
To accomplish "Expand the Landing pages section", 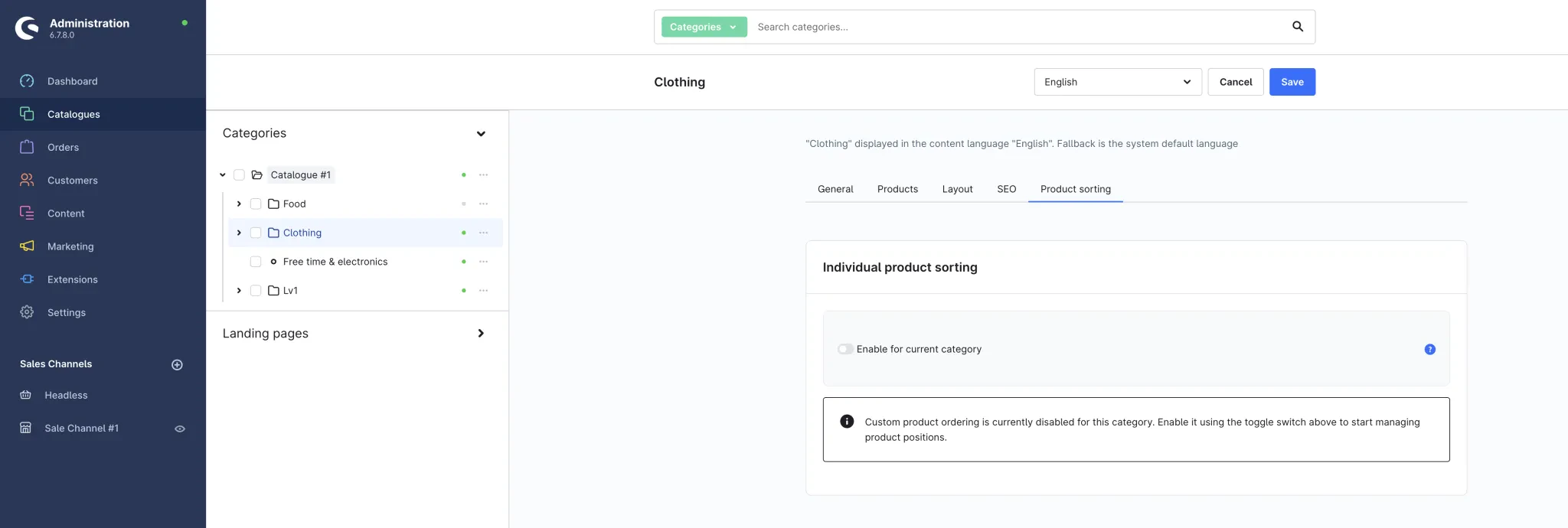I will coord(480,334).
